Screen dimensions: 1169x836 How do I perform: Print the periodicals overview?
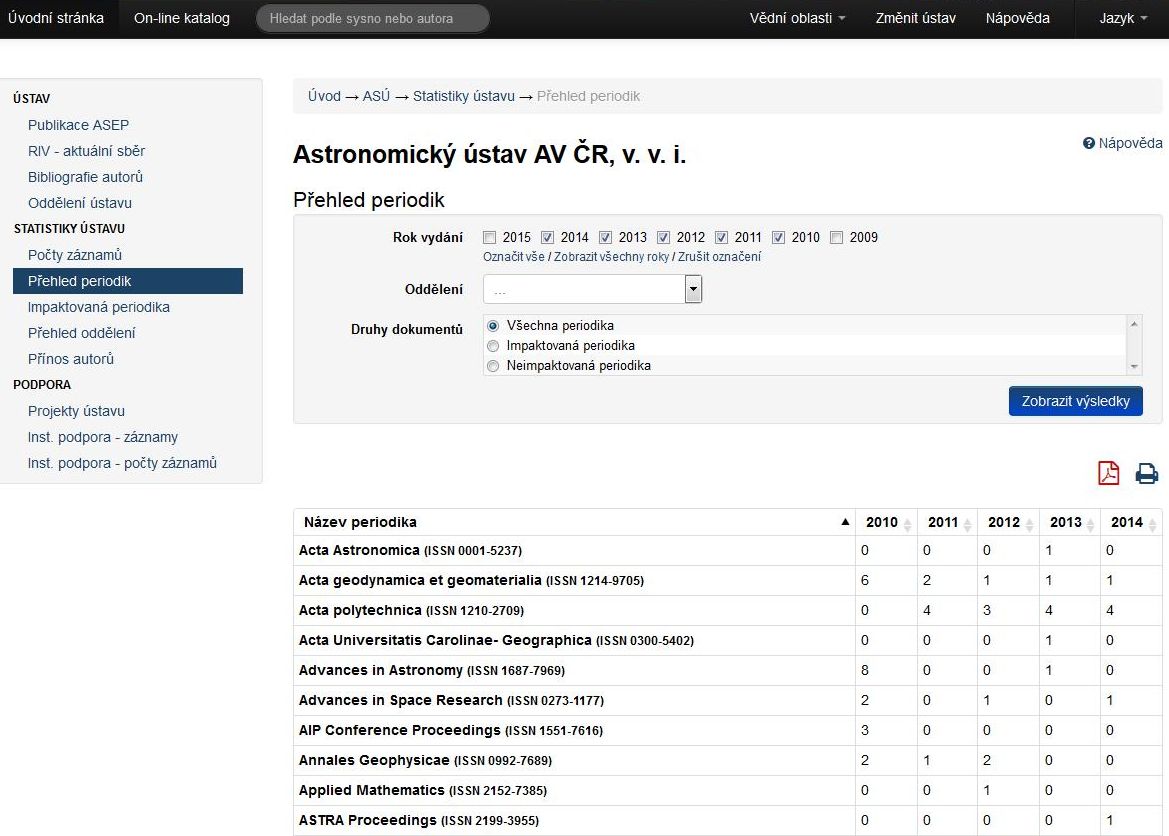(x=1147, y=474)
